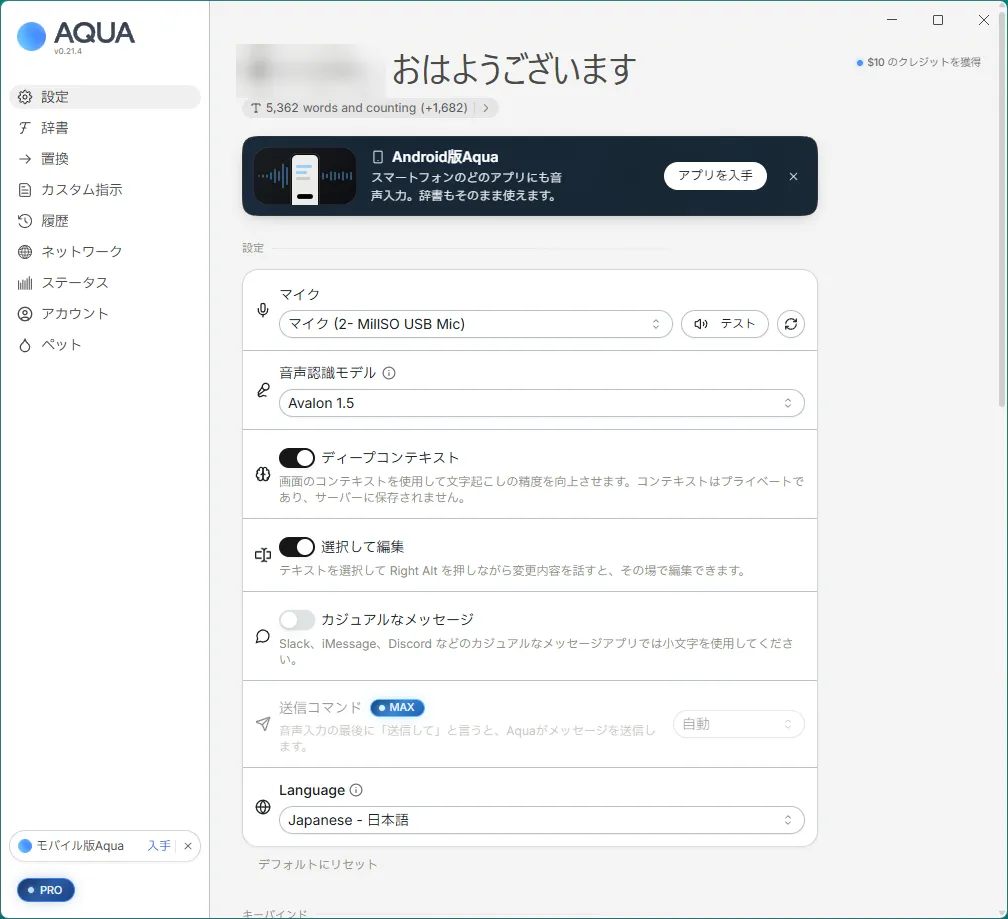Click the history clock icon beside 履歴
The image size is (1008, 919).
24,221
